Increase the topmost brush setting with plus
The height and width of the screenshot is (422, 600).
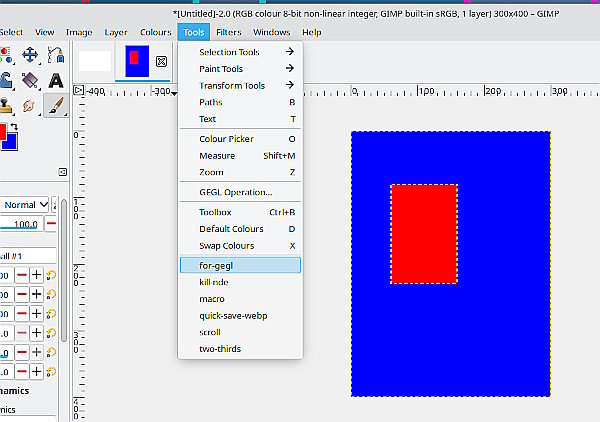[x=36, y=275]
